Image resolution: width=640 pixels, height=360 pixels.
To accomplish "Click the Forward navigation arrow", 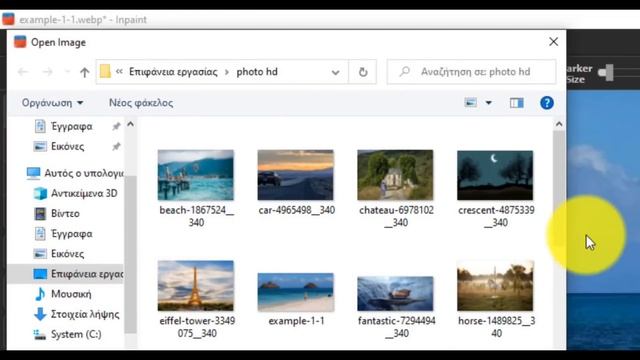I will click(48, 72).
